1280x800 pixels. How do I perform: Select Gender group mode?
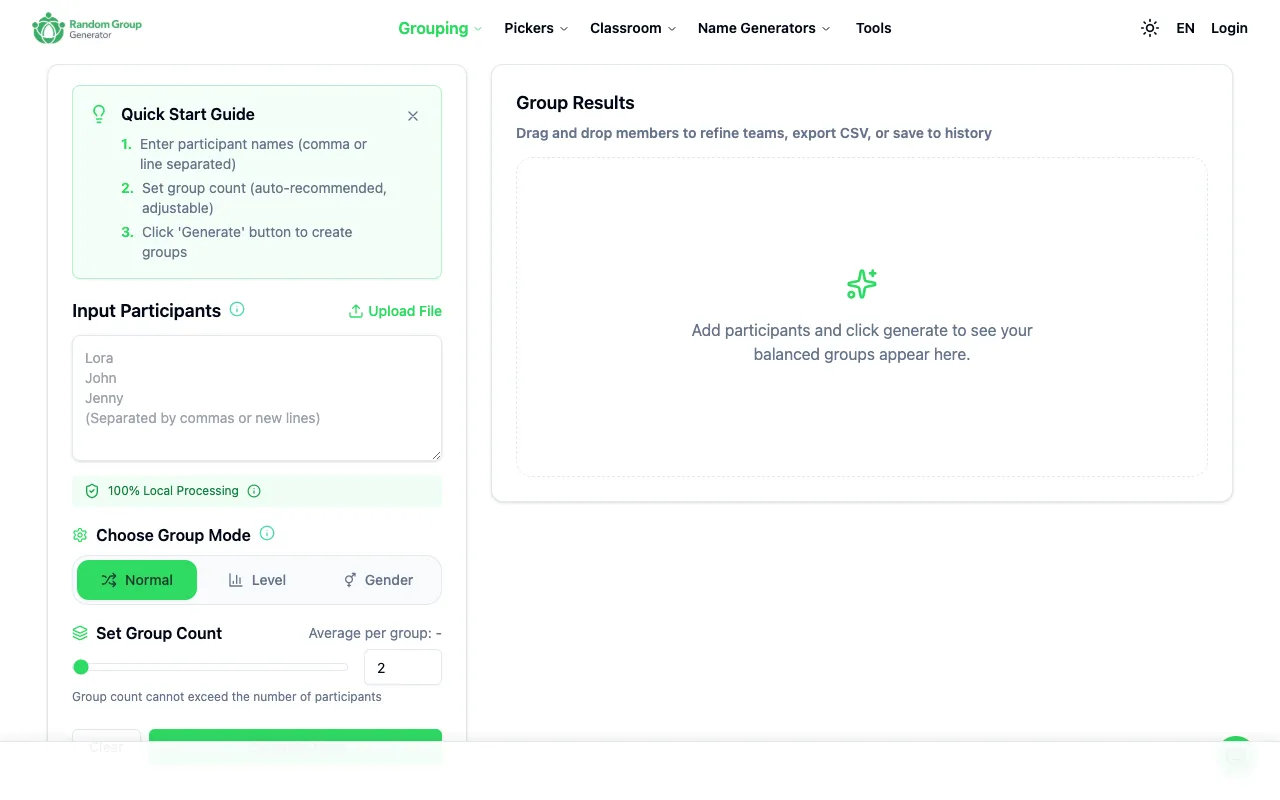pyautogui.click(x=378, y=580)
